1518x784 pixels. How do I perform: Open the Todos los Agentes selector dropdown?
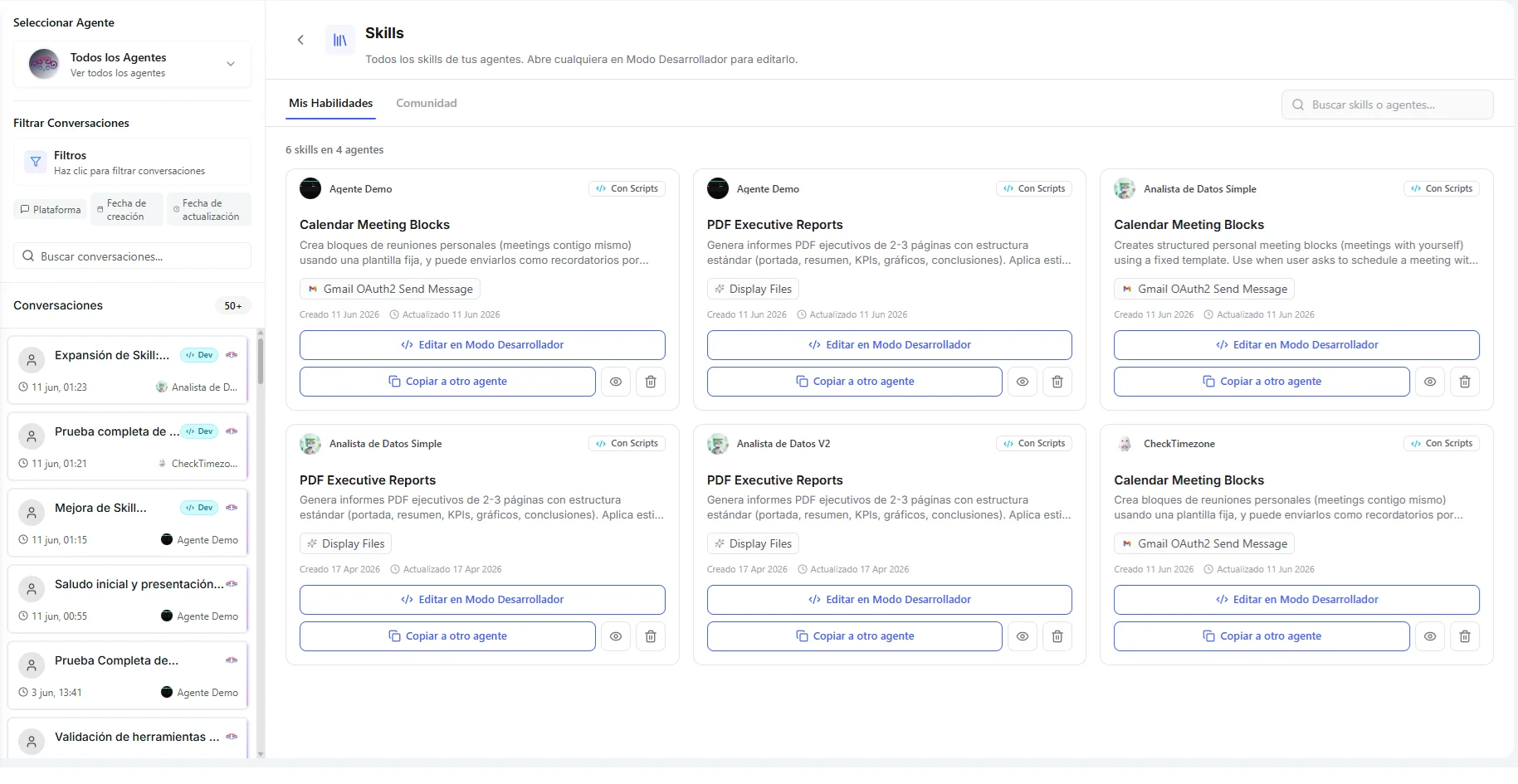click(x=132, y=64)
